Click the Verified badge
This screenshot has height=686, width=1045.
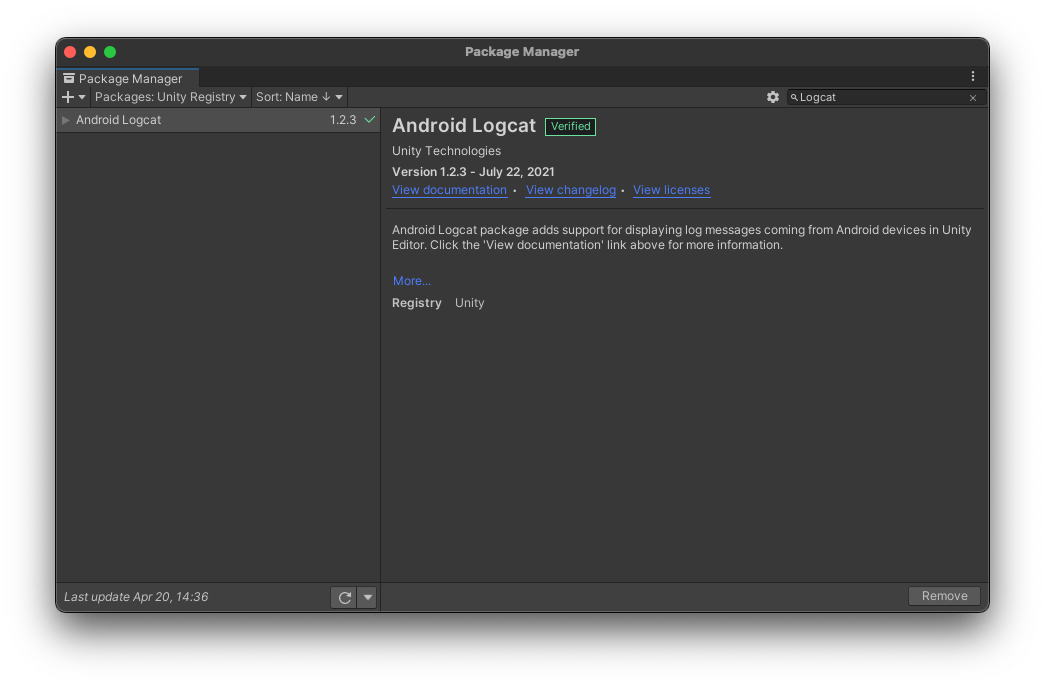coord(570,126)
